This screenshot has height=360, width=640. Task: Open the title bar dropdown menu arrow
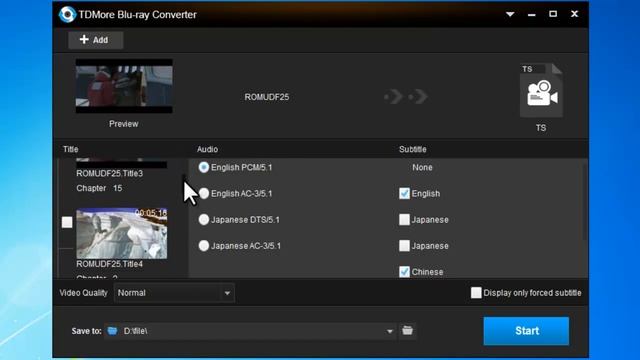pos(510,14)
